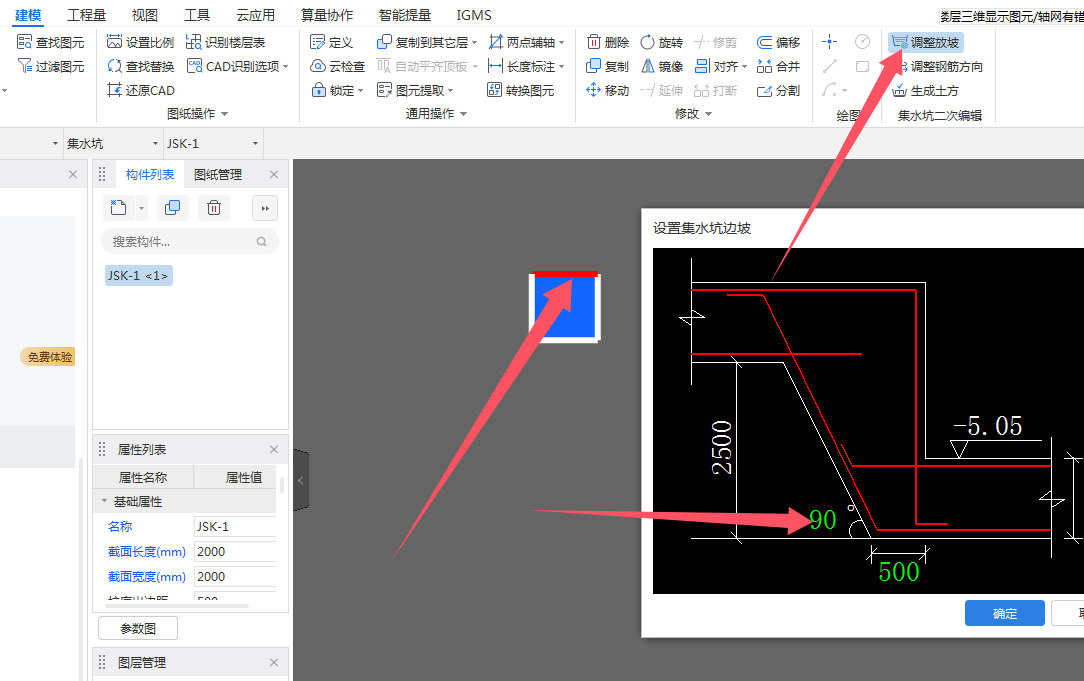Viewport: 1084px width, 681px height.
Task: Click 确定 in 设置集水坑边坡 dialog
Action: click(x=1004, y=613)
